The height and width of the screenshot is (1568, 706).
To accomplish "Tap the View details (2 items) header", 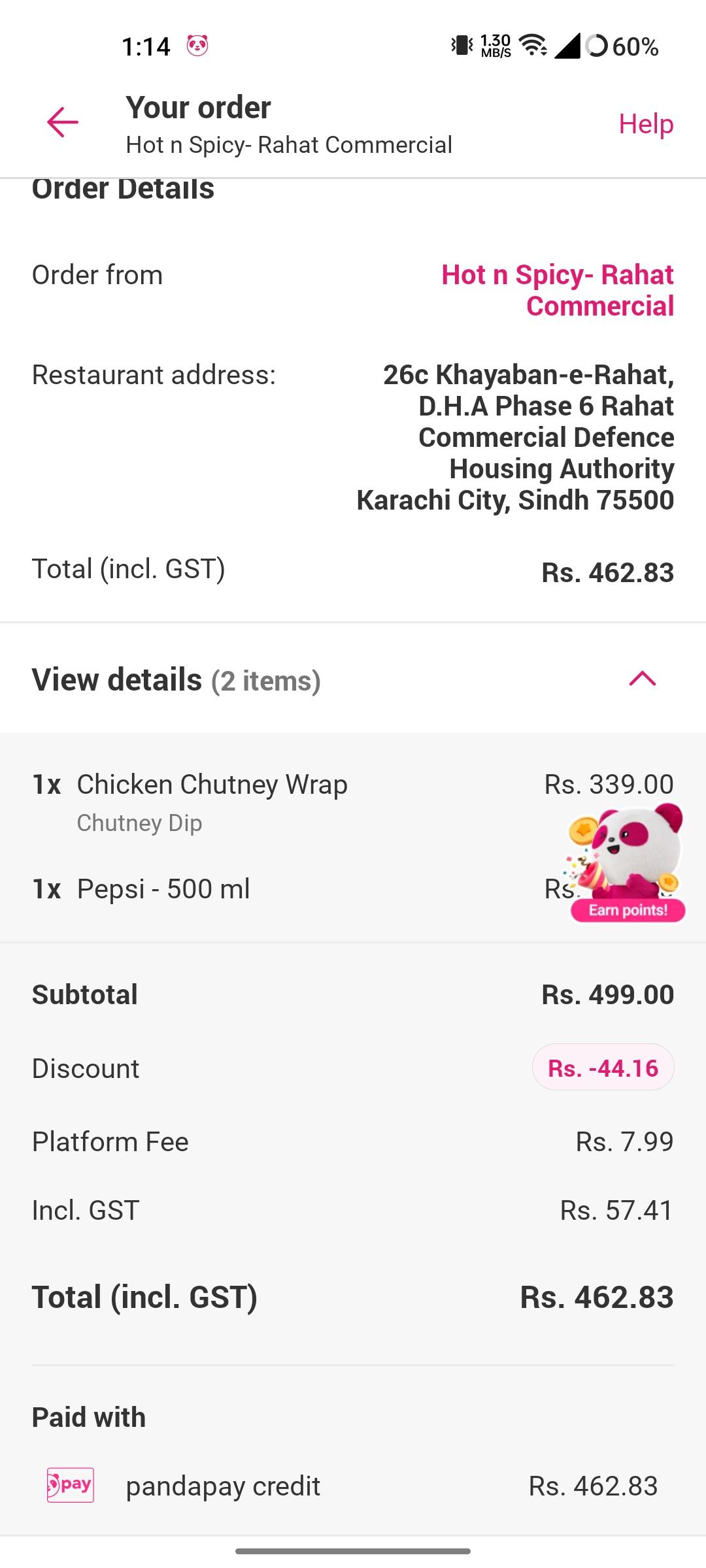I will [x=176, y=680].
